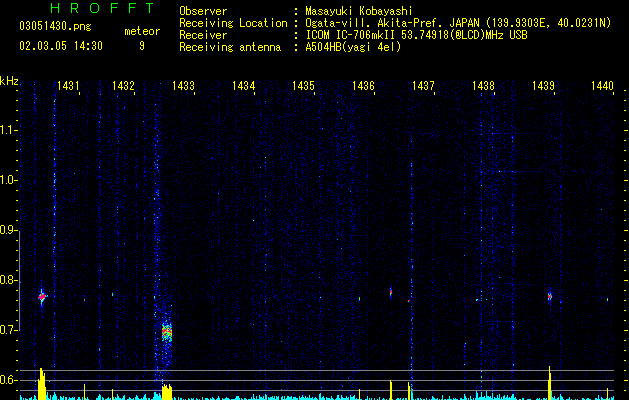The width and height of the screenshot is (629, 400).
Task: Click the meteor echo between 1436 and 1437
Action: tap(391, 292)
